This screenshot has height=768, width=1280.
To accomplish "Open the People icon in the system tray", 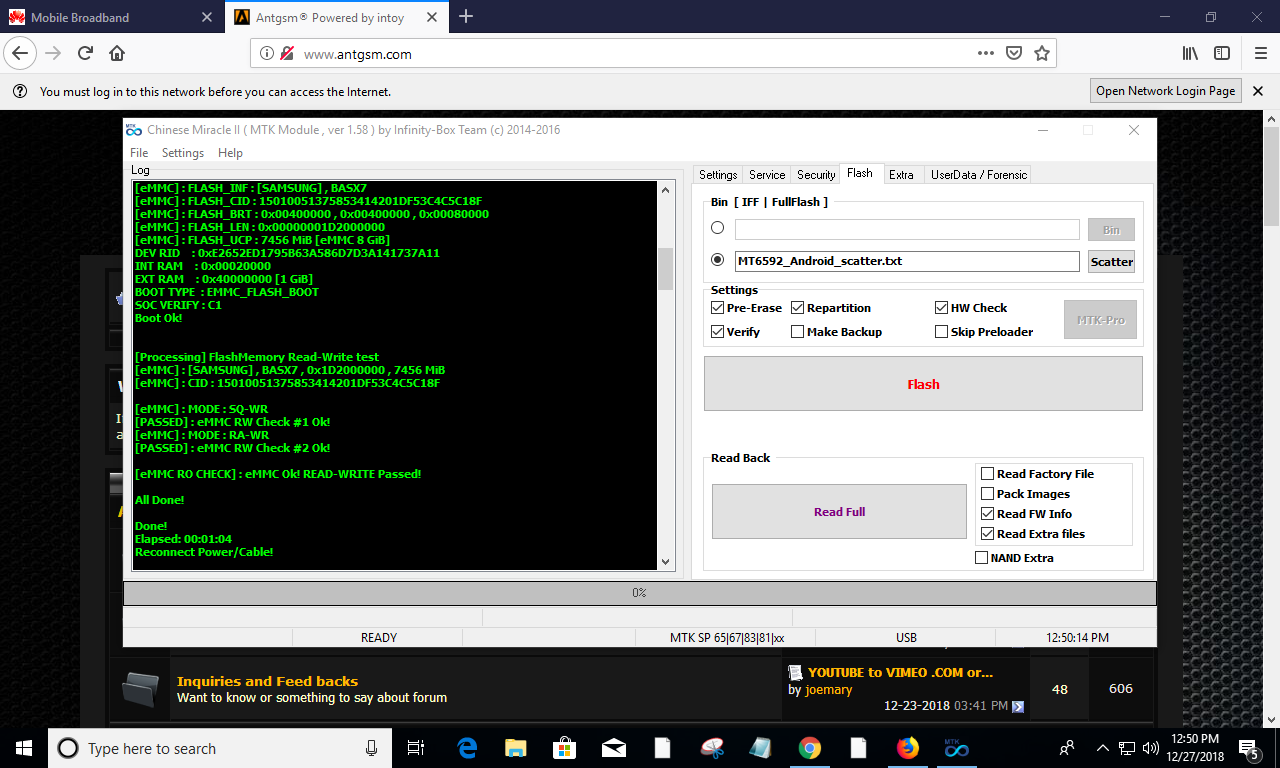I will coord(1067,748).
